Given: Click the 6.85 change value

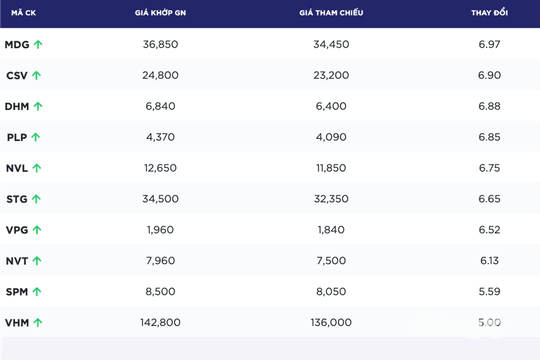Looking at the screenshot, I should pos(489,137).
